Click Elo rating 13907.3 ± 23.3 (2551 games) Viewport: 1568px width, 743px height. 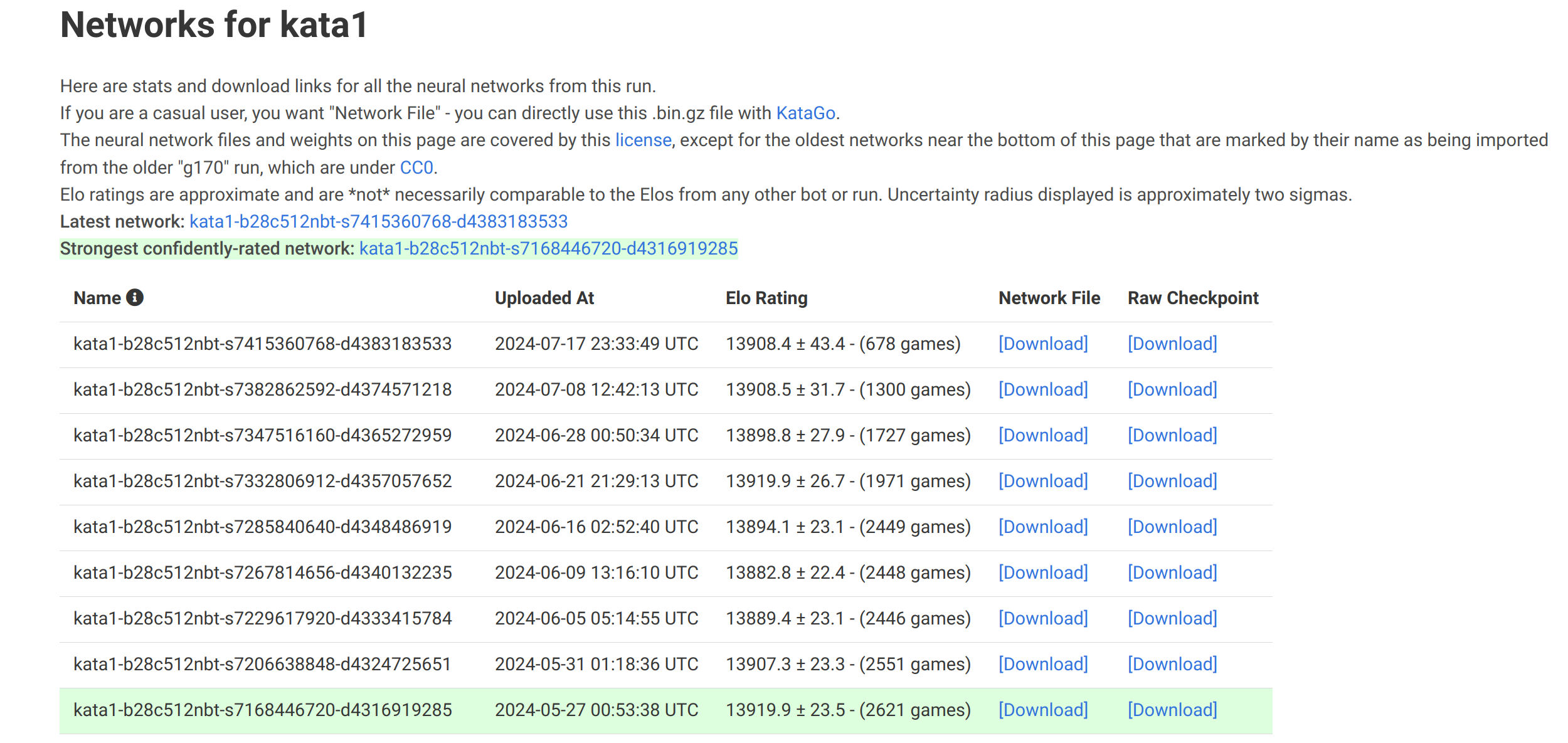pos(848,664)
